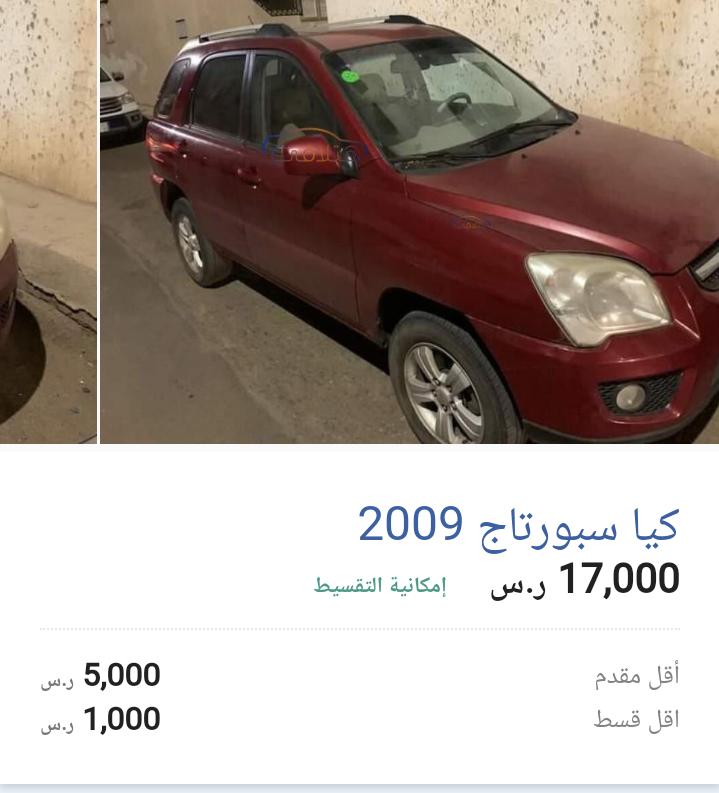Tap the اقل قسط minimum installment label

(637, 719)
